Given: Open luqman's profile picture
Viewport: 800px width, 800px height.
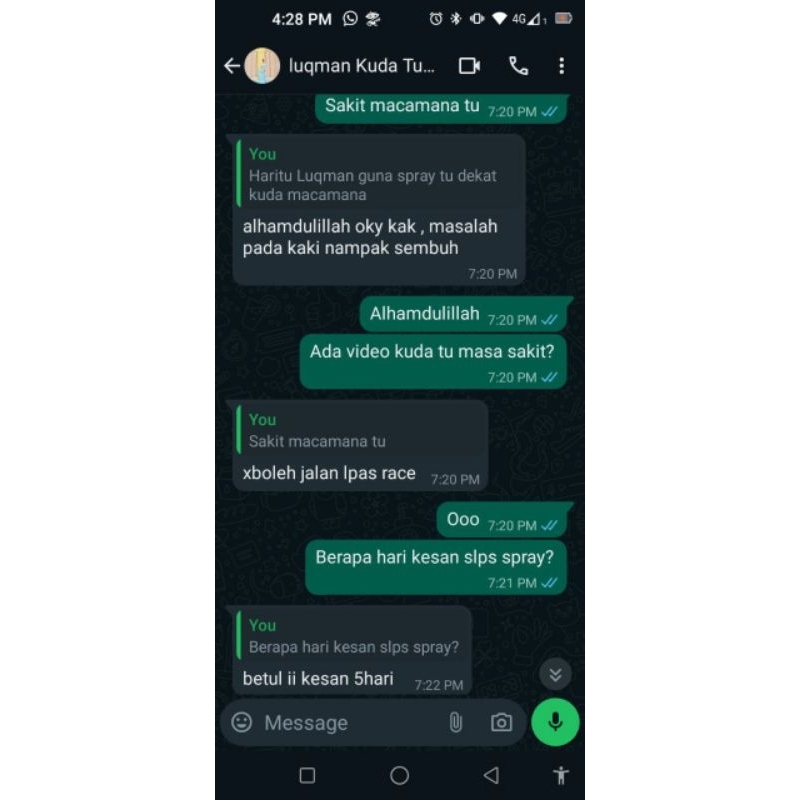Looking at the screenshot, I should click(262, 66).
